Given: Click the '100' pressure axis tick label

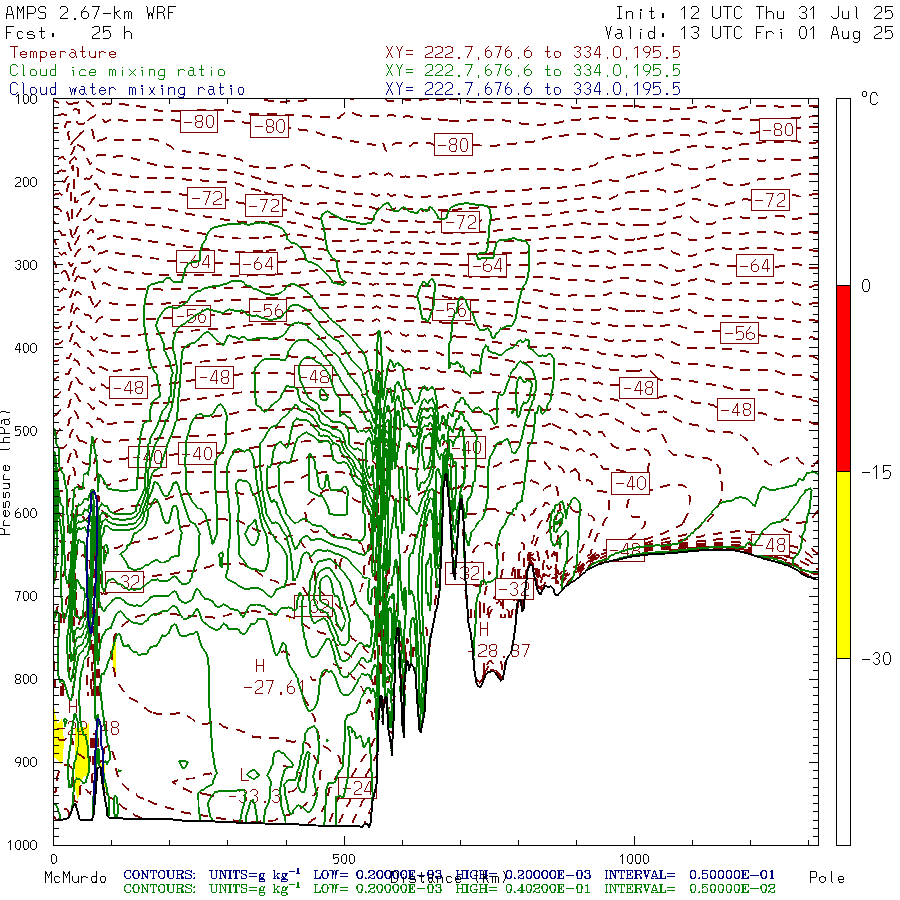Looking at the screenshot, I should [26, 99].
